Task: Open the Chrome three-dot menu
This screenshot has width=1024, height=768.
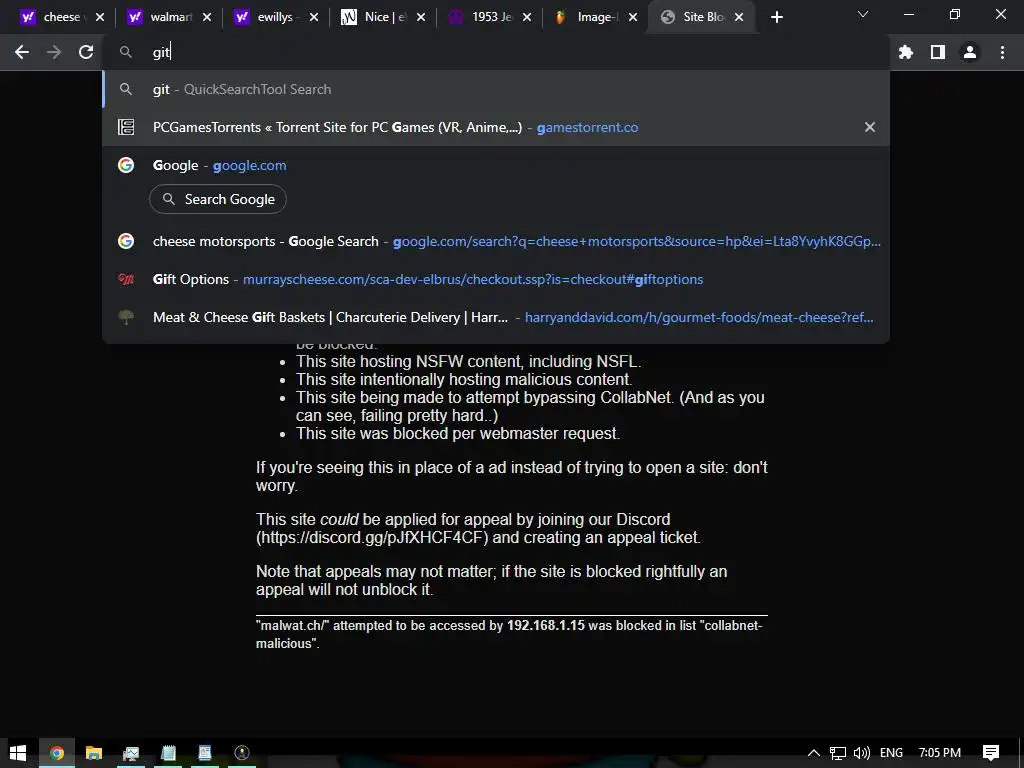Action: coord(1002,52)
